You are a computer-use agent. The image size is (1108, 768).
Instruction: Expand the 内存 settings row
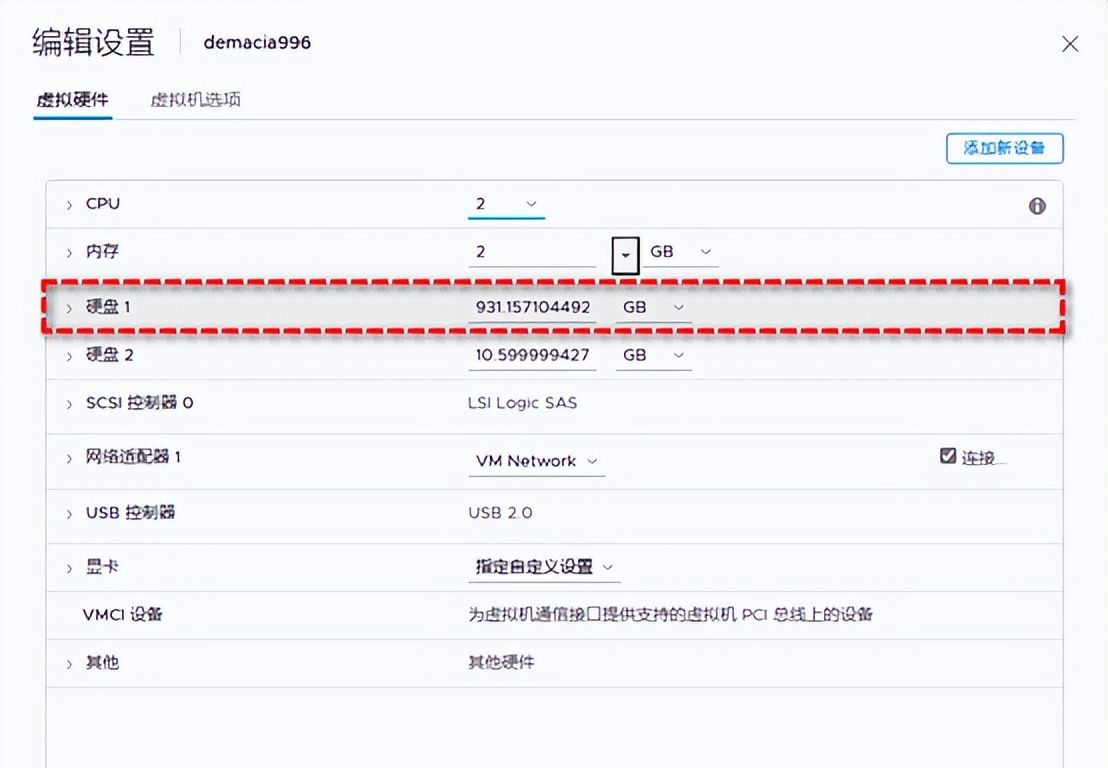68,252
